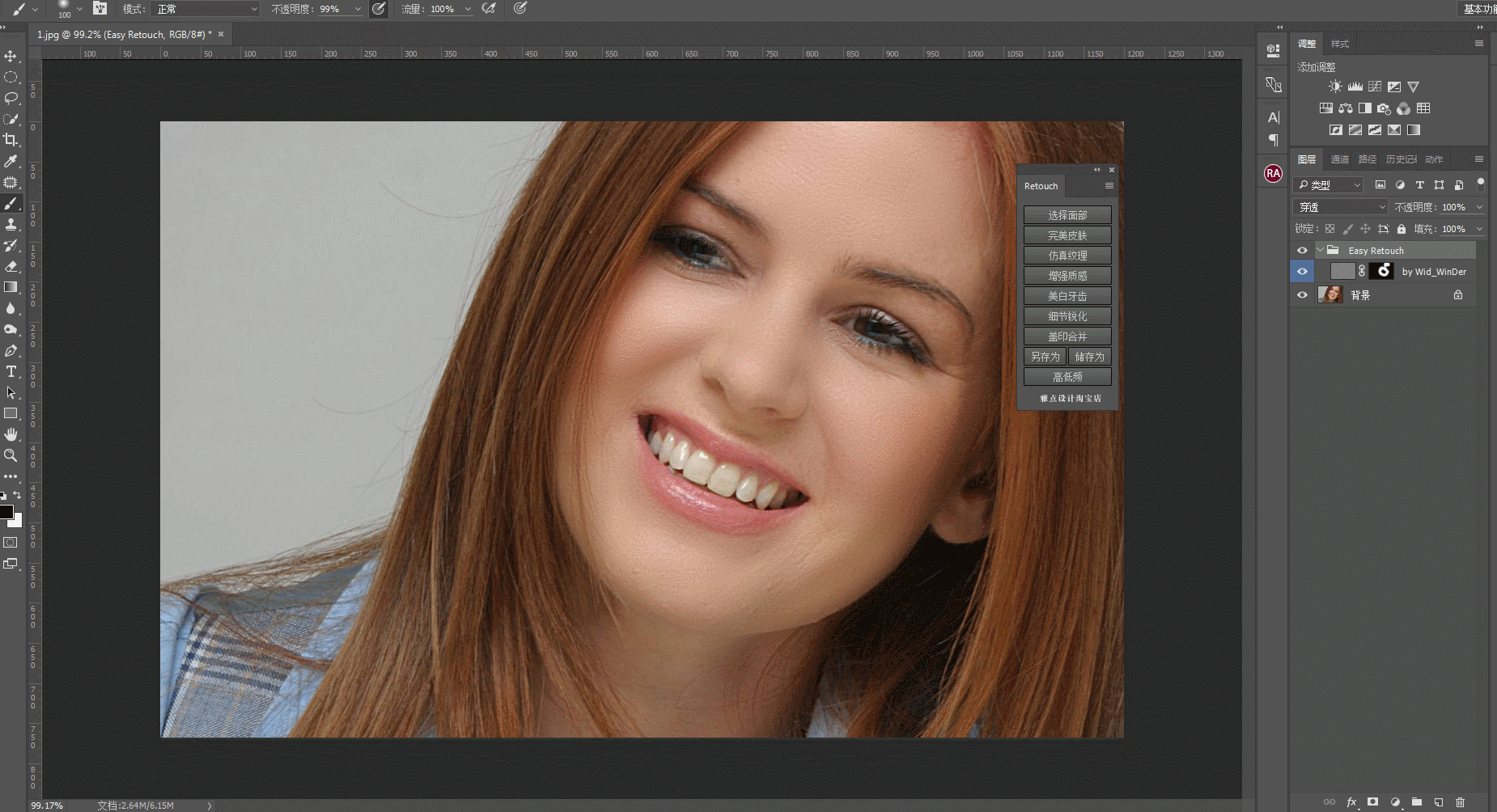Select the Crop tool
Viewport: 1497px width, 812px height.
coord(11,138)
